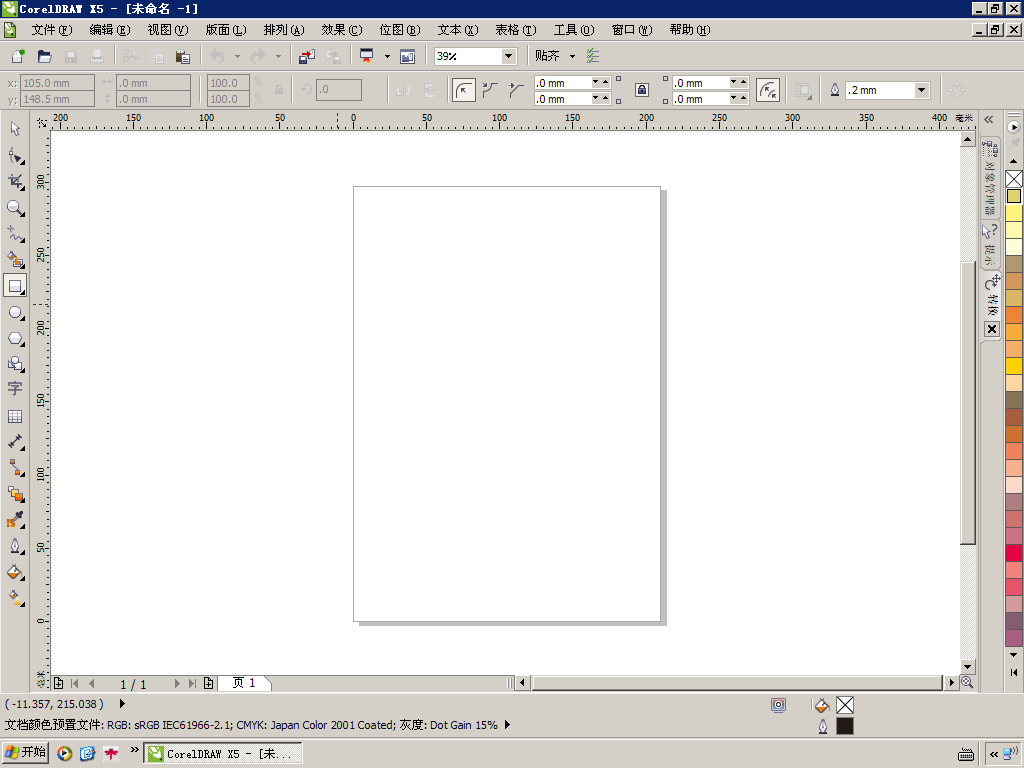Click the horizontal scrollbar track
This screenshot has width=1024, height=768.
(737, 683)
